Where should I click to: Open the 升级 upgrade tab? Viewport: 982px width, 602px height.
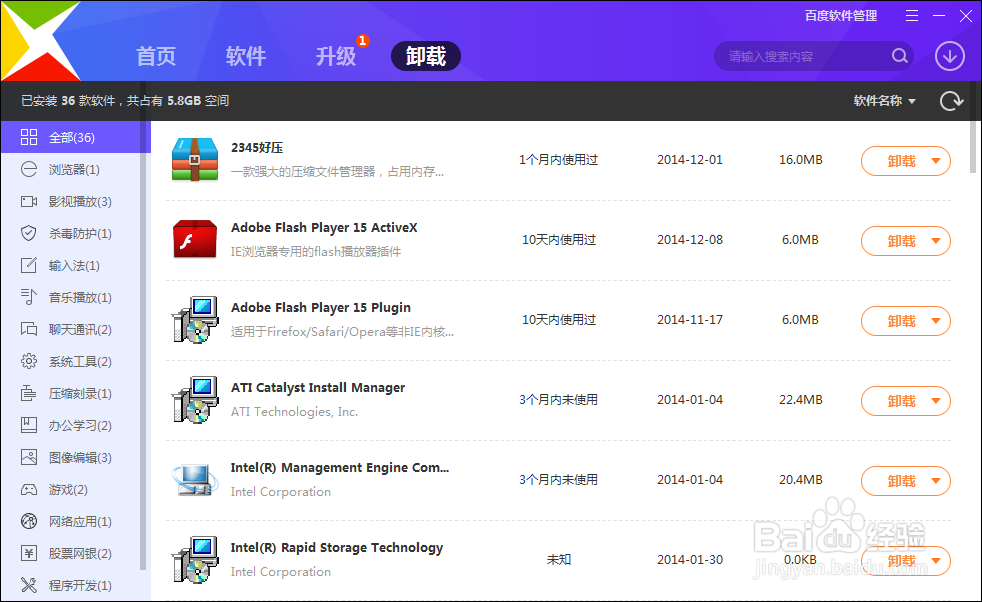pyautogui.click(x=336, y=56)
